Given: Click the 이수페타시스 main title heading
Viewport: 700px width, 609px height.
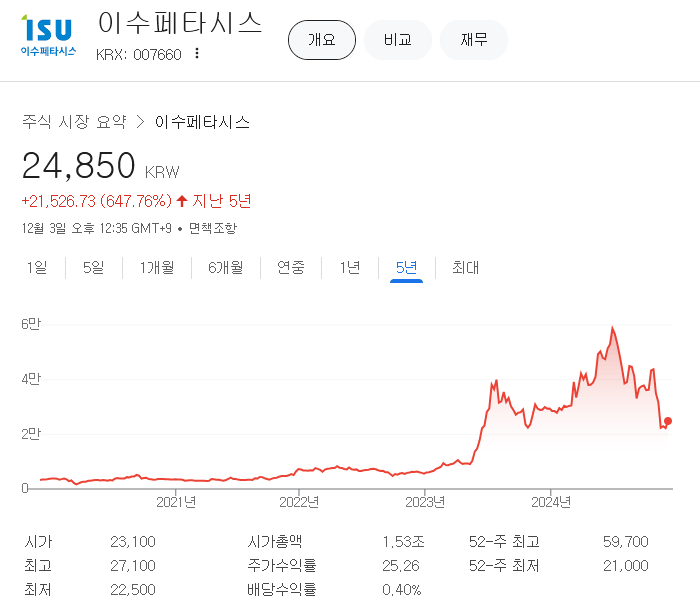Looking at the screenshot, I should tap(179, 23).
